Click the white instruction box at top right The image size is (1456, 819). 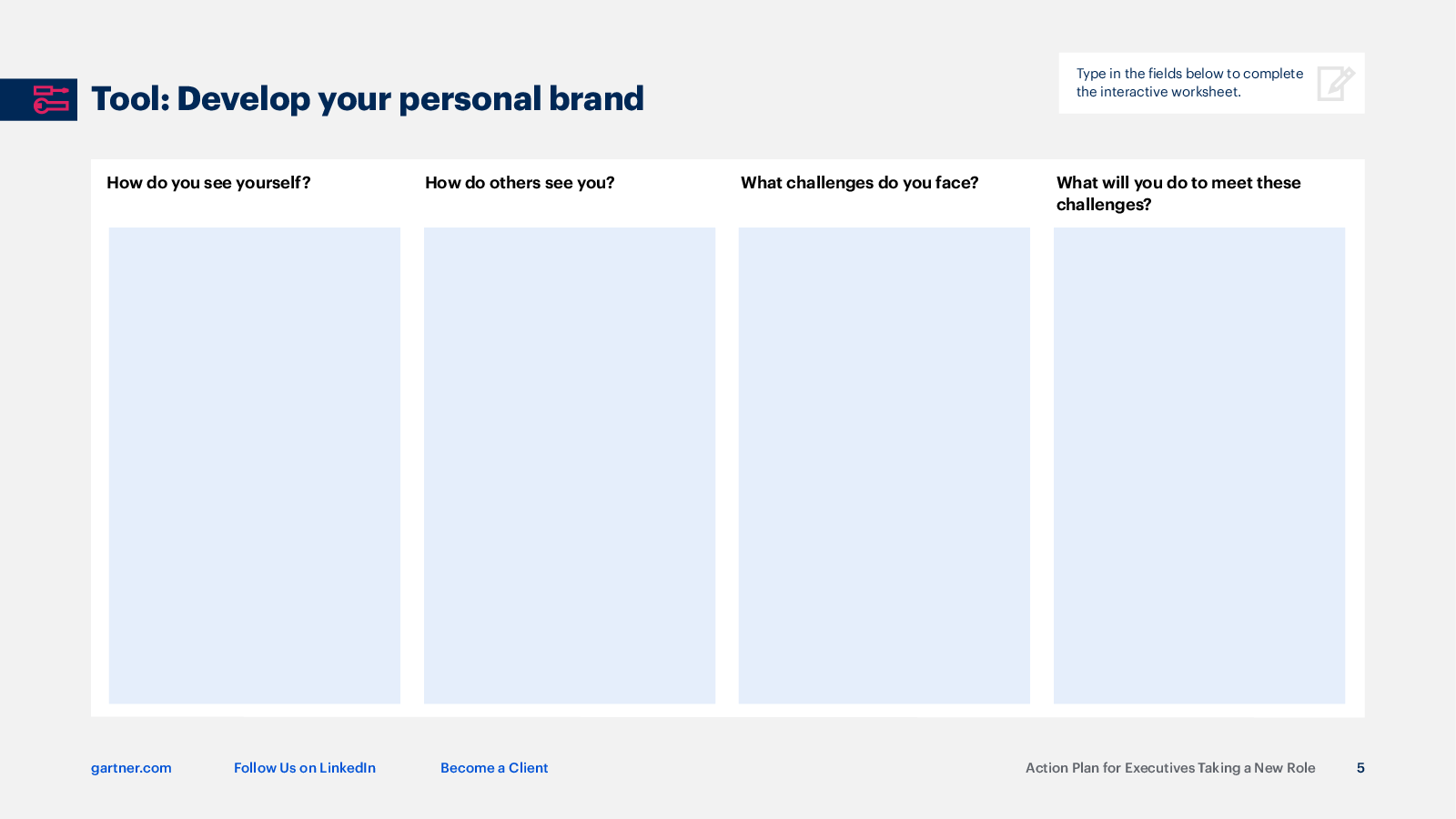tap(1211, 83)
